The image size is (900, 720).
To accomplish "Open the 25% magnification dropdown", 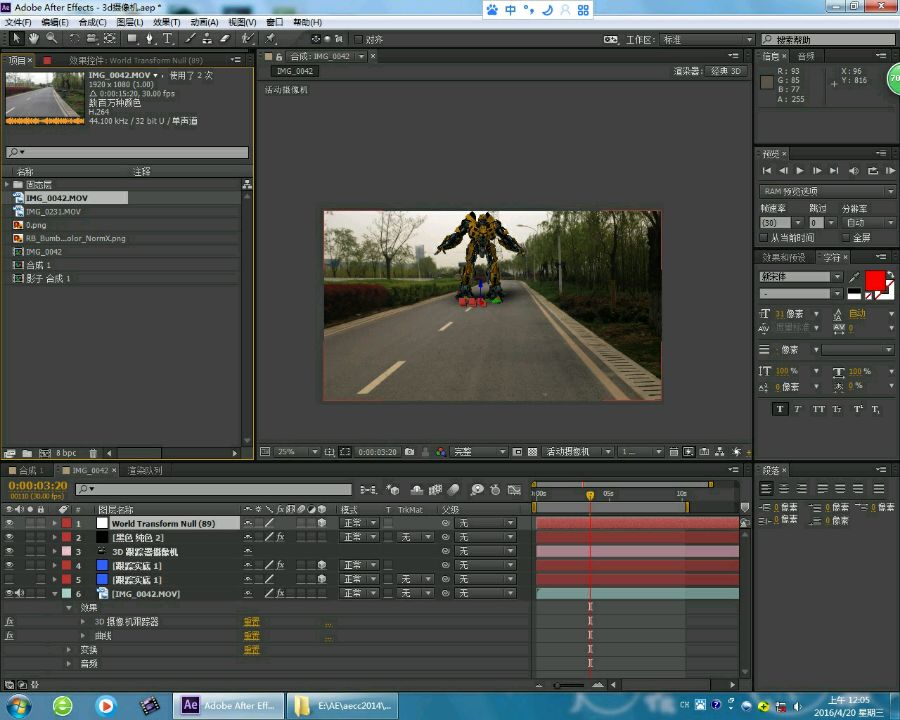I will [288, 452].
